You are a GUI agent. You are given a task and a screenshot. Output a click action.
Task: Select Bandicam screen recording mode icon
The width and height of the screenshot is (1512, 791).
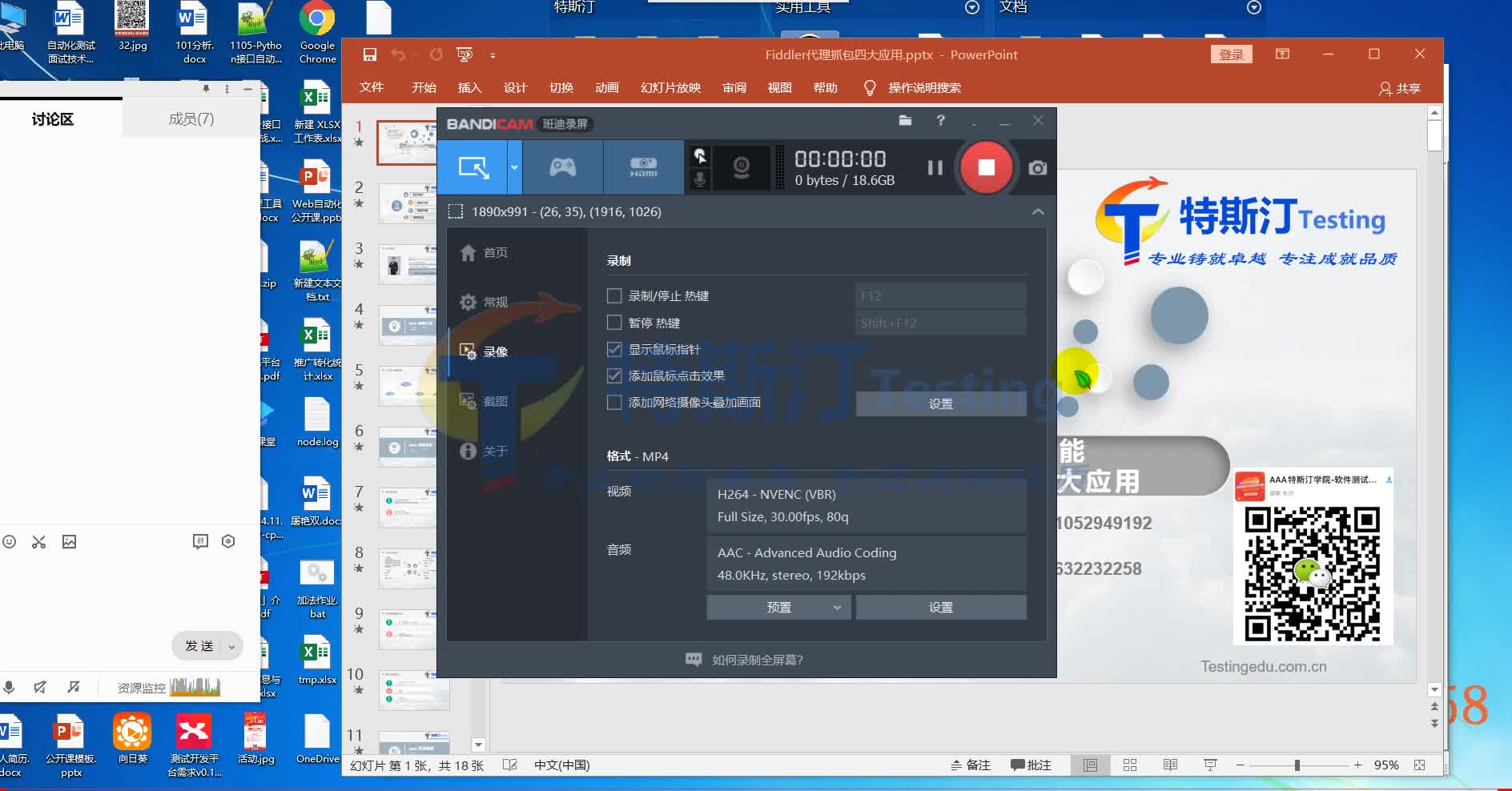[x=472, y=167]
